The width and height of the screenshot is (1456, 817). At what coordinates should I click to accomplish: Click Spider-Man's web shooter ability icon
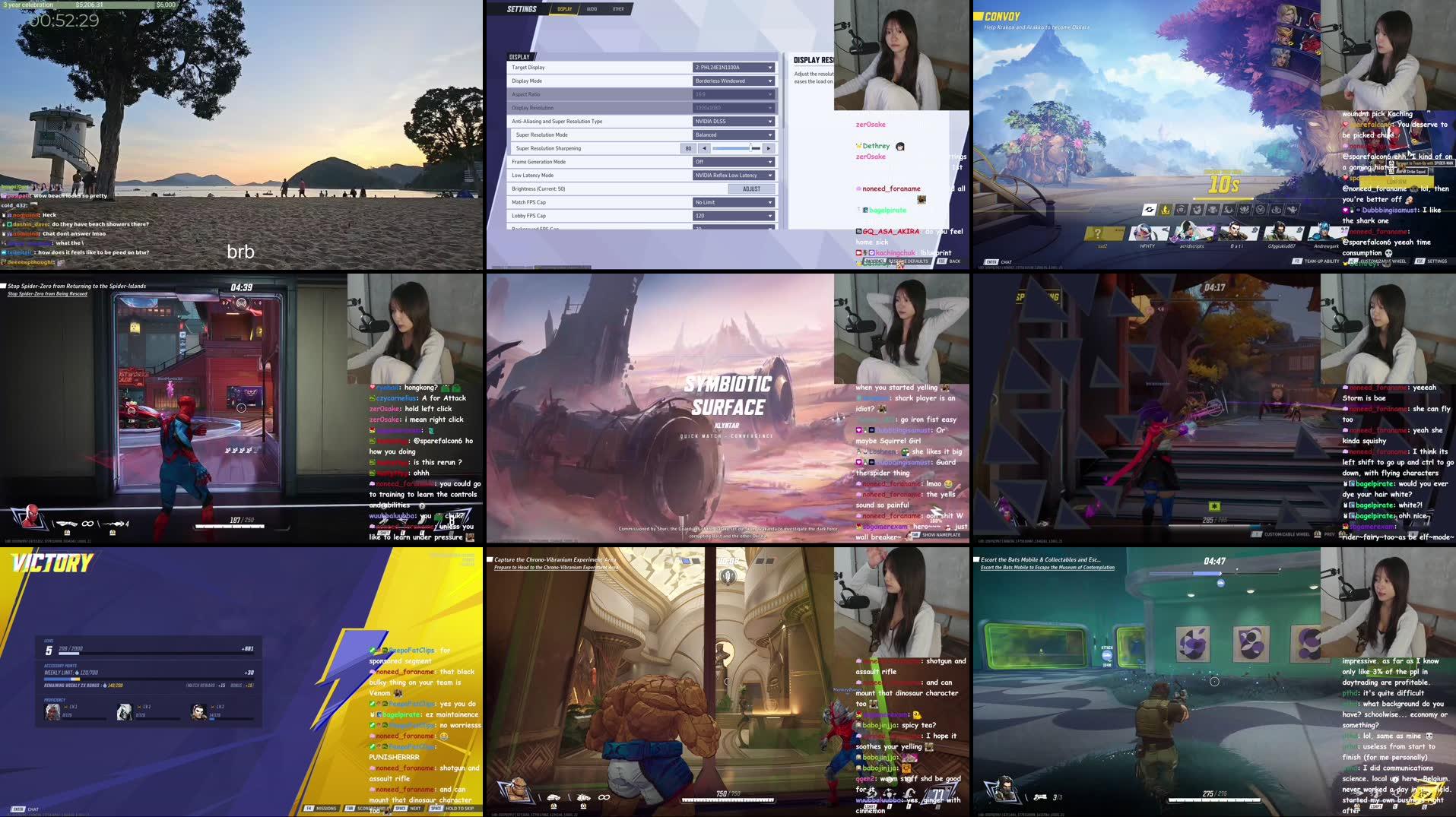(x=67, y=524)
